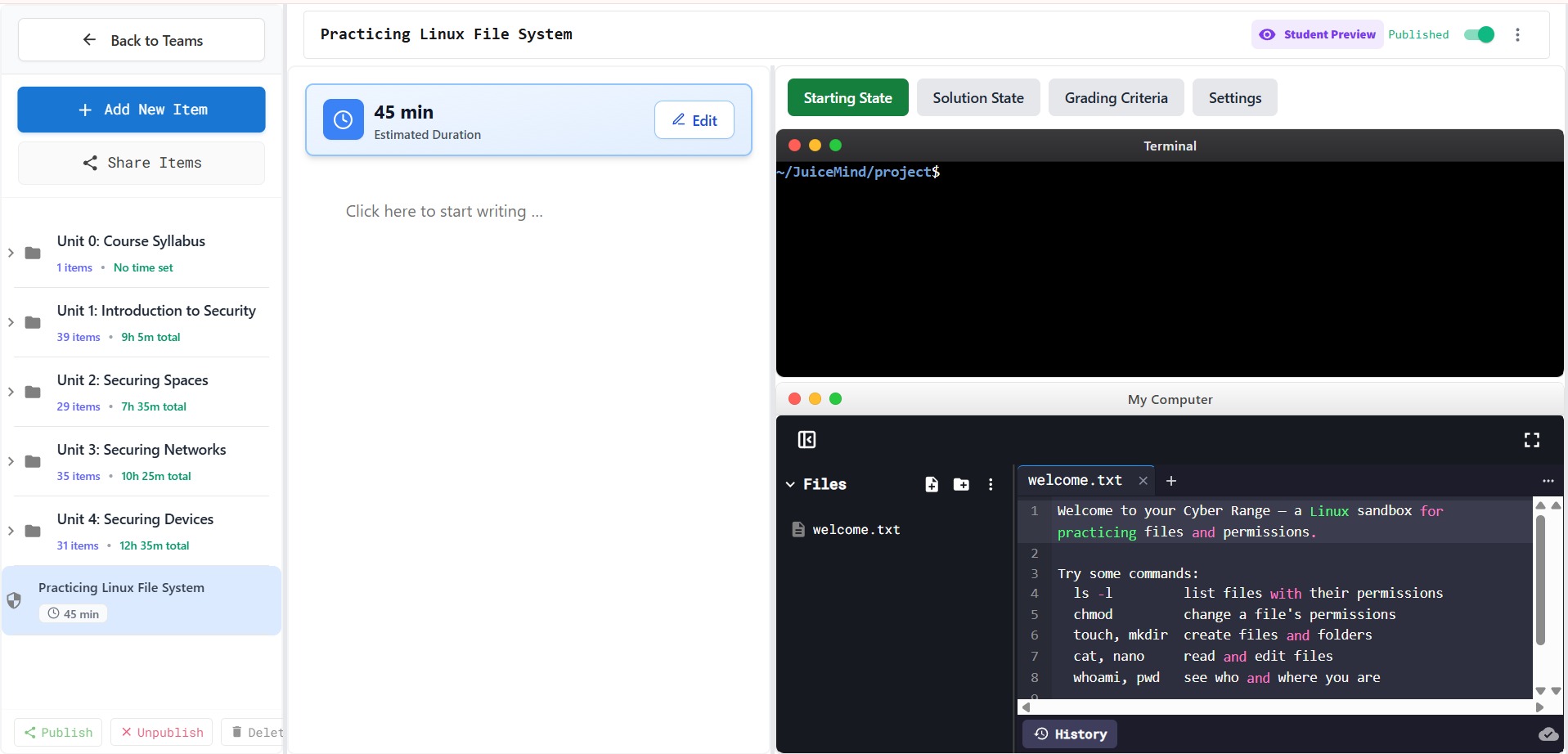
Task: Open Unit 1 folder icon
Action: click(33, 322)
